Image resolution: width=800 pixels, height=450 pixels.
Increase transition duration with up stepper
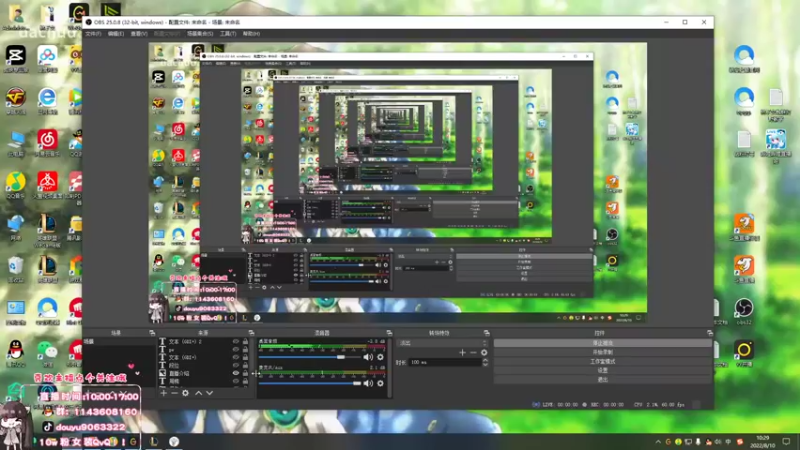click(485, 360)
